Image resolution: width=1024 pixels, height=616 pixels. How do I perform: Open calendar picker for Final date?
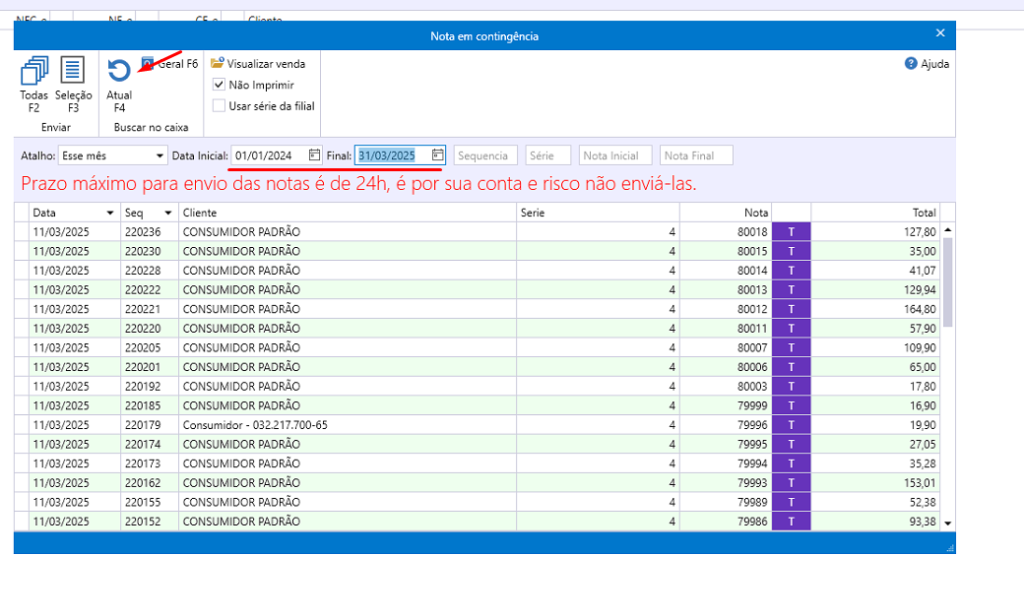(x=437, y=155)
